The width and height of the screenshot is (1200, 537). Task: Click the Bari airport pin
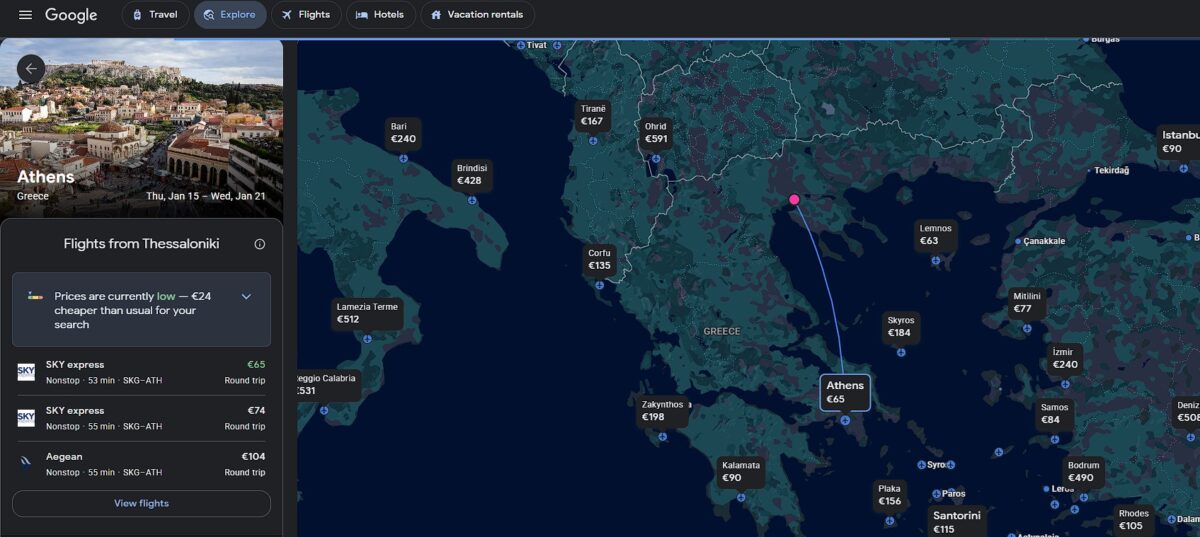point(404,158)
